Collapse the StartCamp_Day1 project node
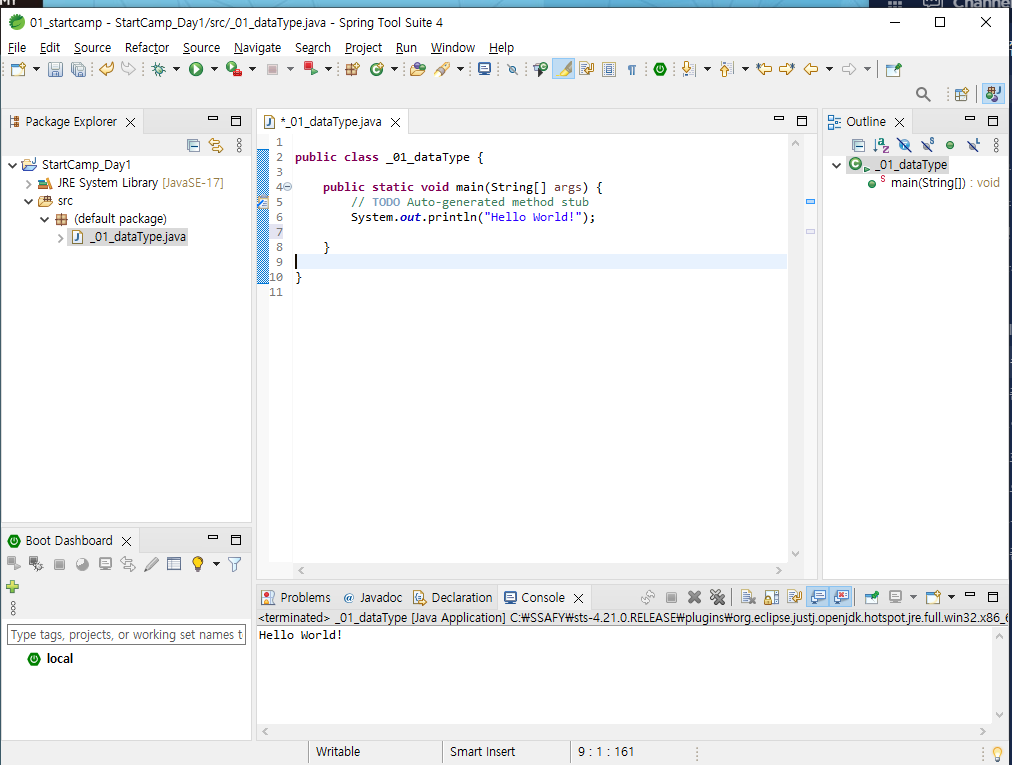Viewport: 1012px width, 765px height. (12, 165)
